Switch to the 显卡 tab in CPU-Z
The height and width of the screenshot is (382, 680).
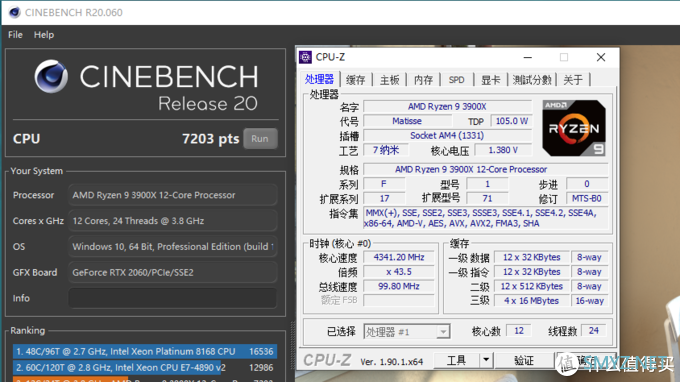coord(490,80)
